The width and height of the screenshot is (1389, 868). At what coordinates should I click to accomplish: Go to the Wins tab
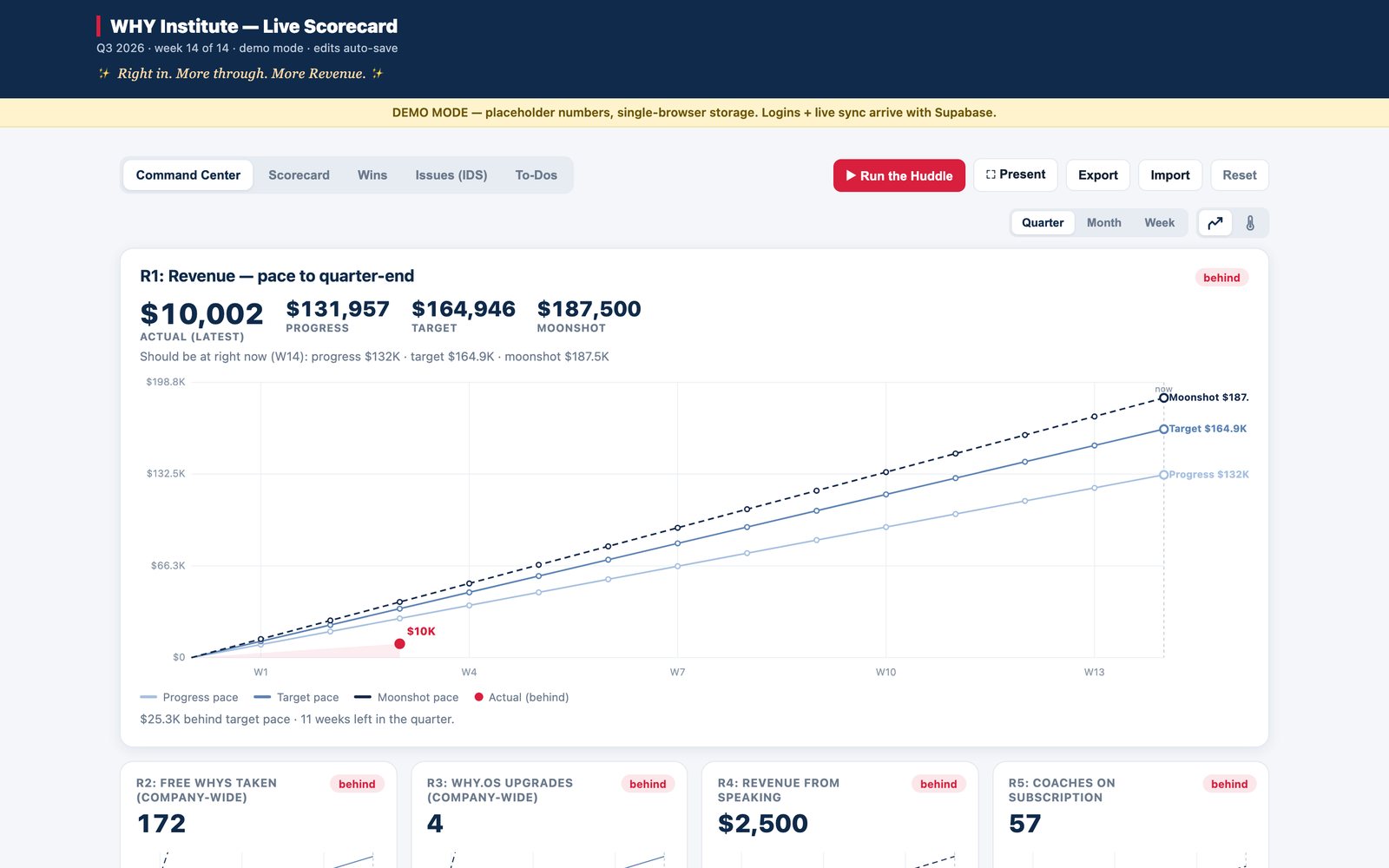(x=372, y=175)
